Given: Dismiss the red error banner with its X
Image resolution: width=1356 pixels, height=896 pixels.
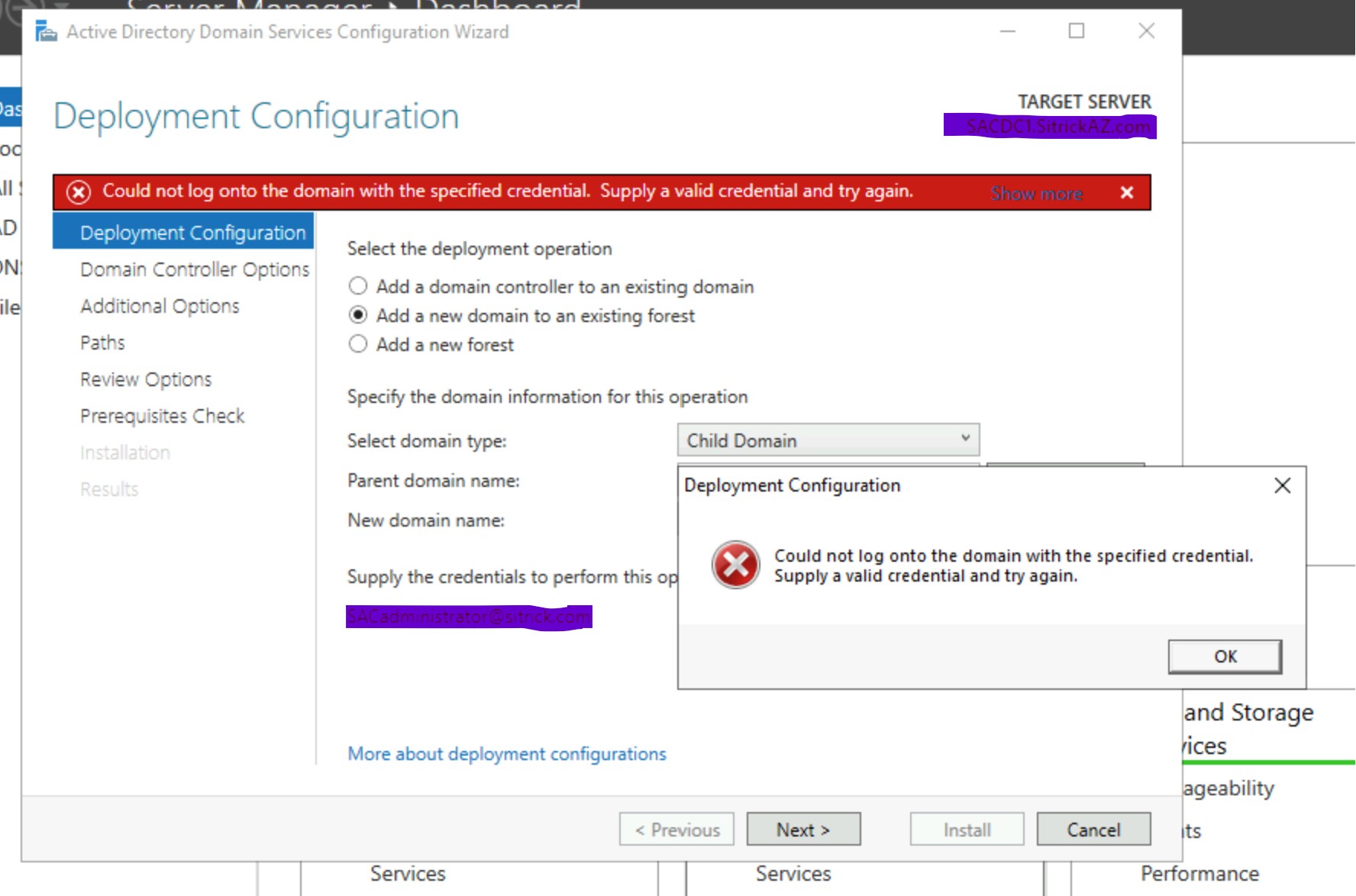Looking at the screenshot, I should click(1127, 192).
